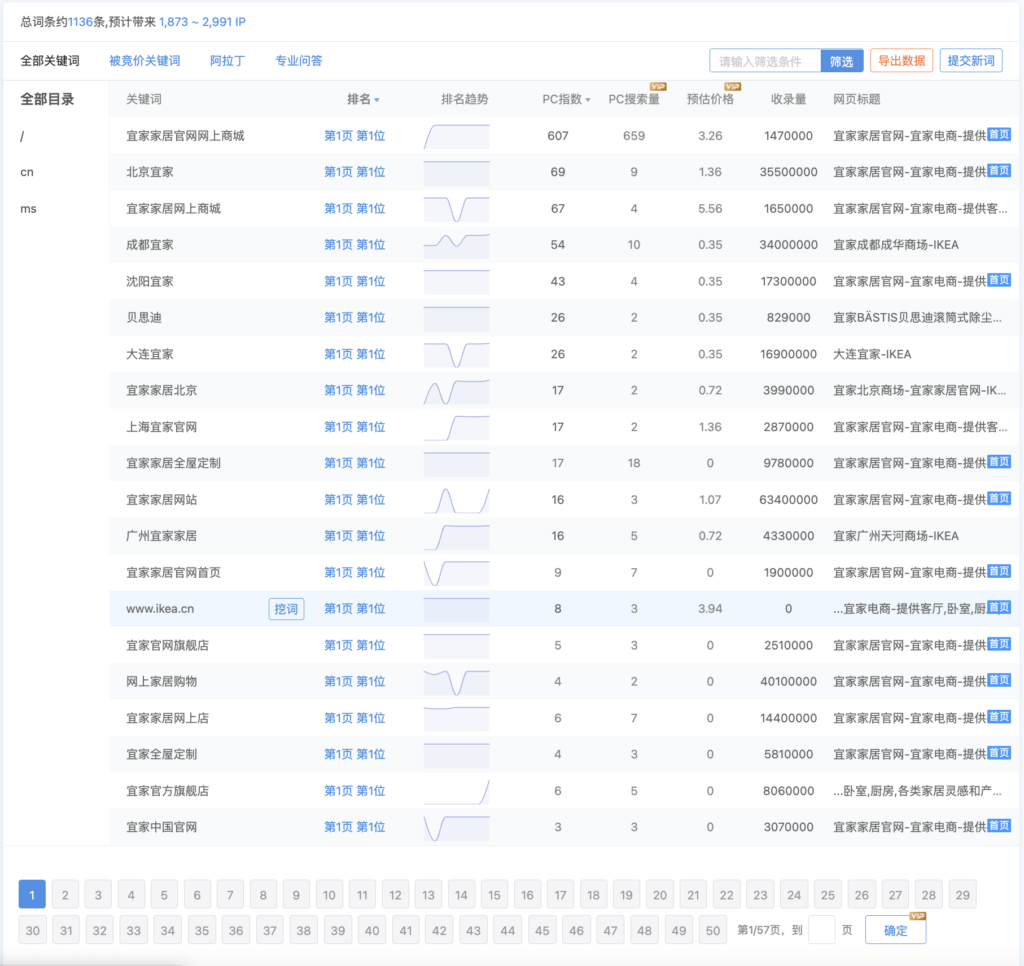Open ranking trend chart for 宜家官方旗舰店

click(456, 791)
